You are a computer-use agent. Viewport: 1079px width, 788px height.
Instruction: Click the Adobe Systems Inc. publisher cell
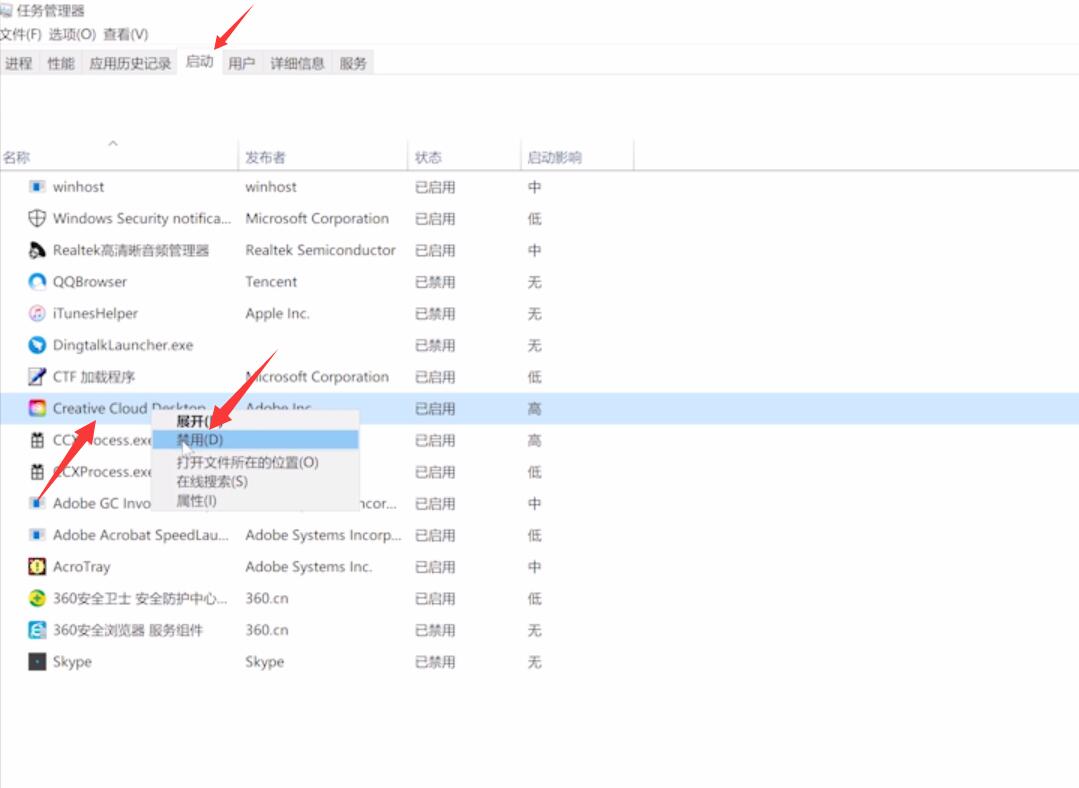click(x=309, y=566)
